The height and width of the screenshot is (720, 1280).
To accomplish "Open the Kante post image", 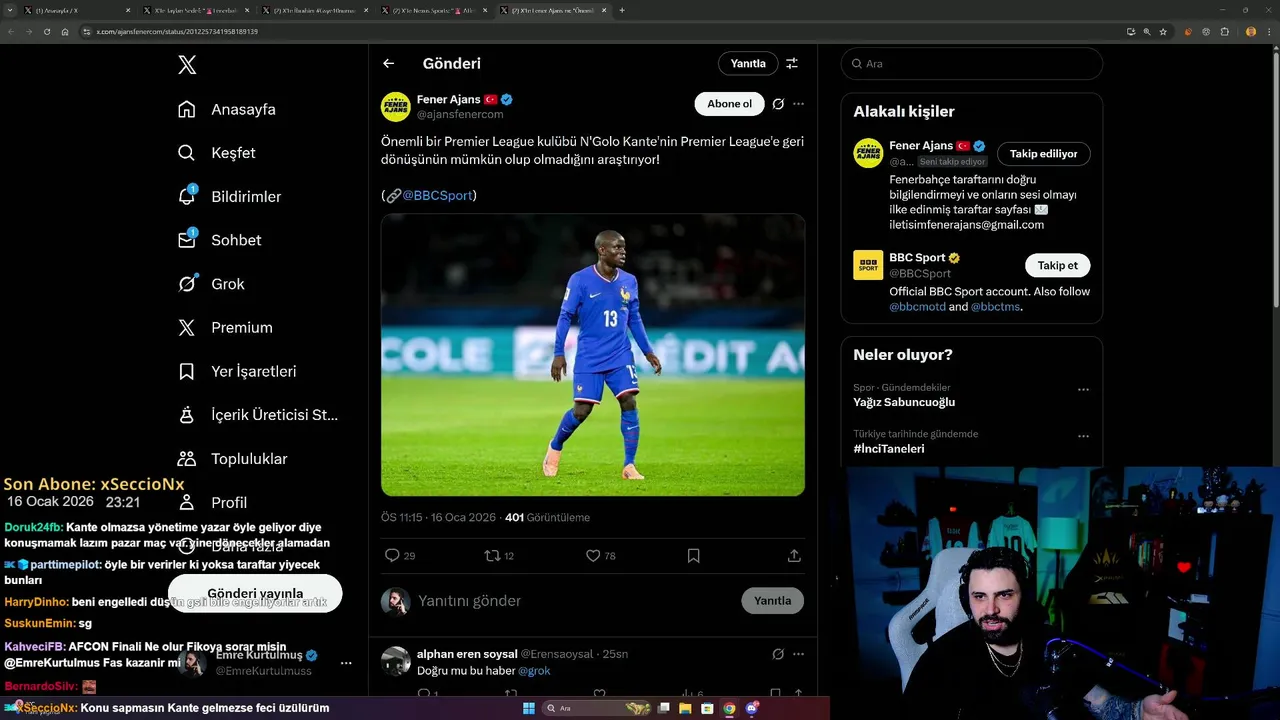I will point(593,355).
